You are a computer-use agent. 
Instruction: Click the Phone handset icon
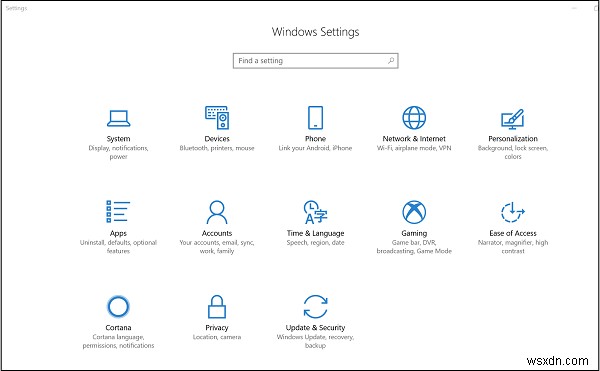tap(315, 117)
